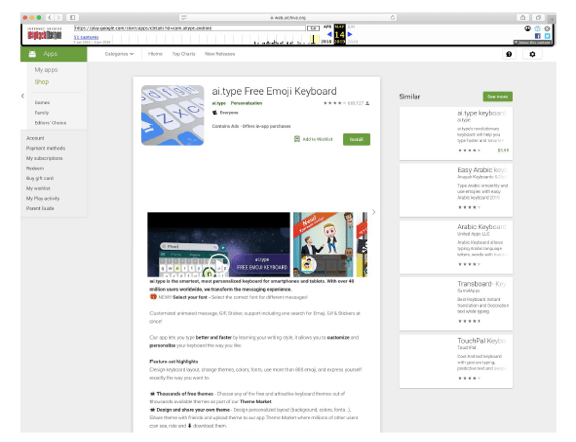576x442 pixels.
Task: Advance screenshots with right chevron
Action: coord(374,212)
